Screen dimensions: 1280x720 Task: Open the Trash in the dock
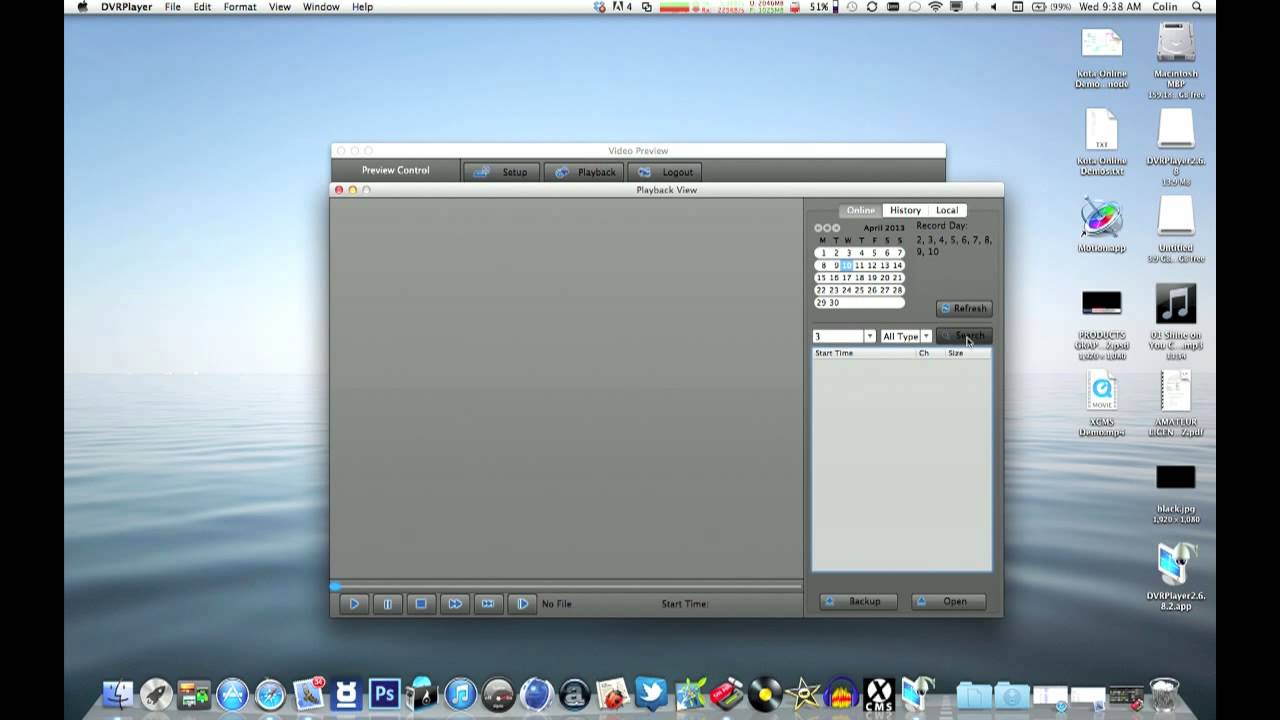click(1164, 694)
